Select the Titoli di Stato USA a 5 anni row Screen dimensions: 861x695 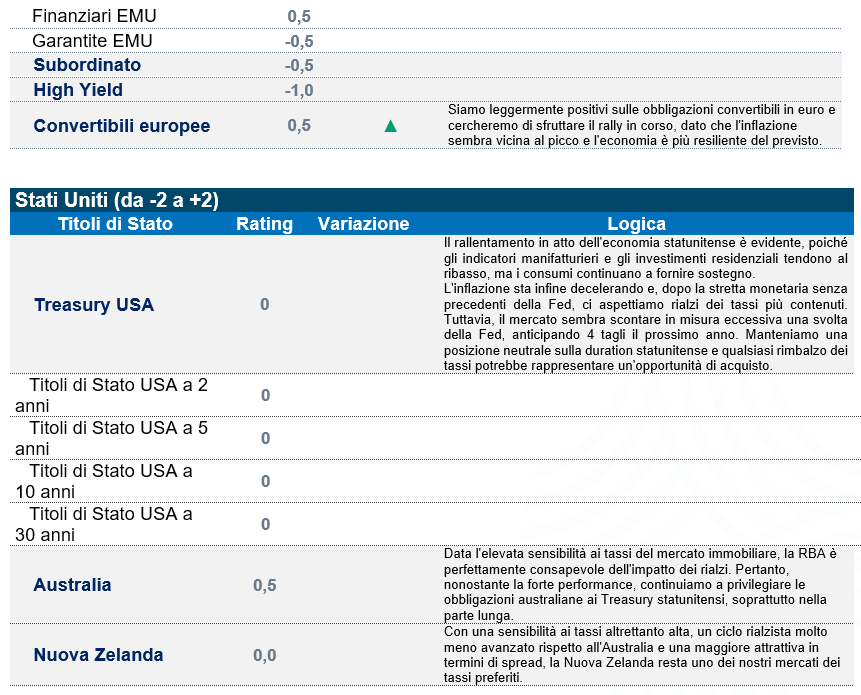click(x=111, y=438)
